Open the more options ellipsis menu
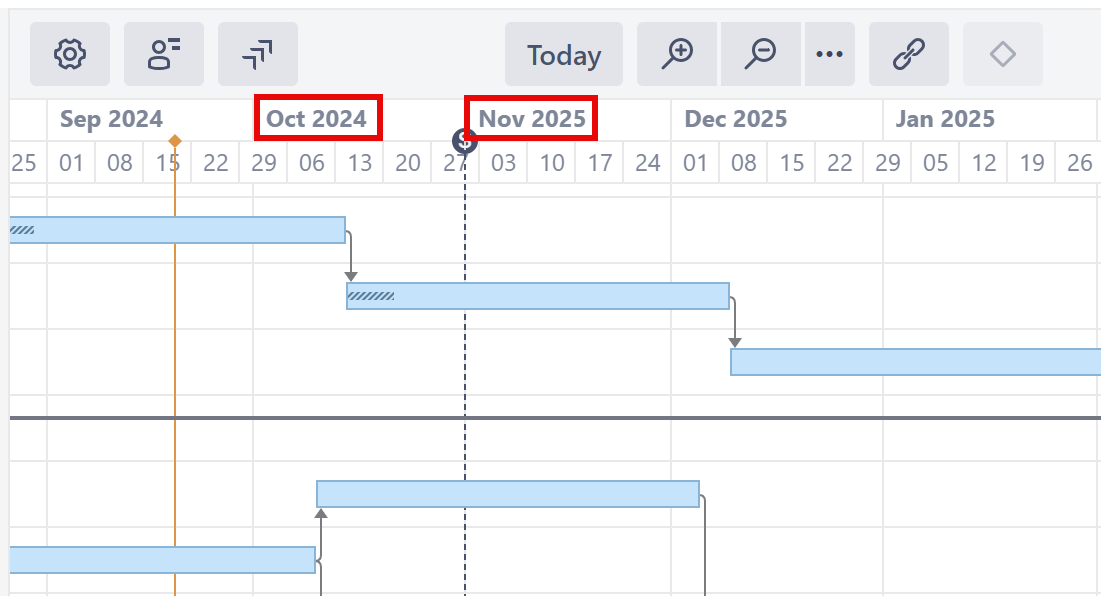 coord(830,55)
